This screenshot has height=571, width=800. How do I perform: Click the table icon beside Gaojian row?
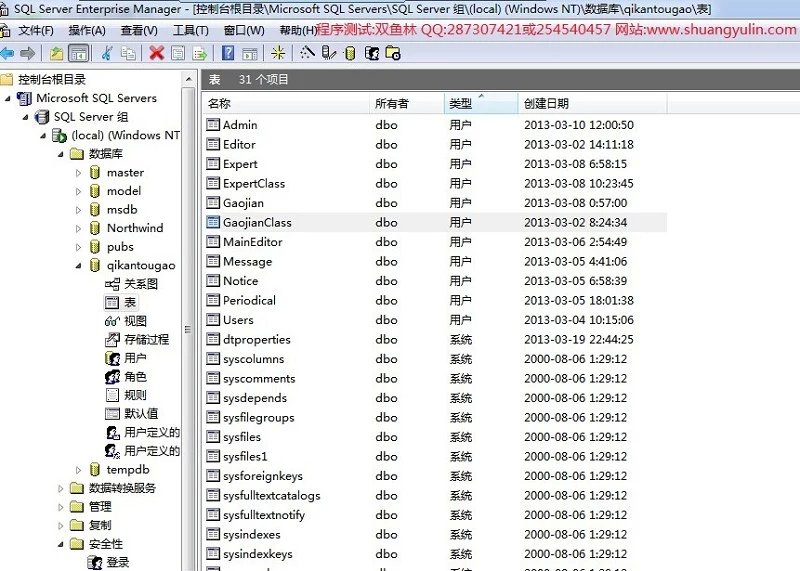coord(213,203)
